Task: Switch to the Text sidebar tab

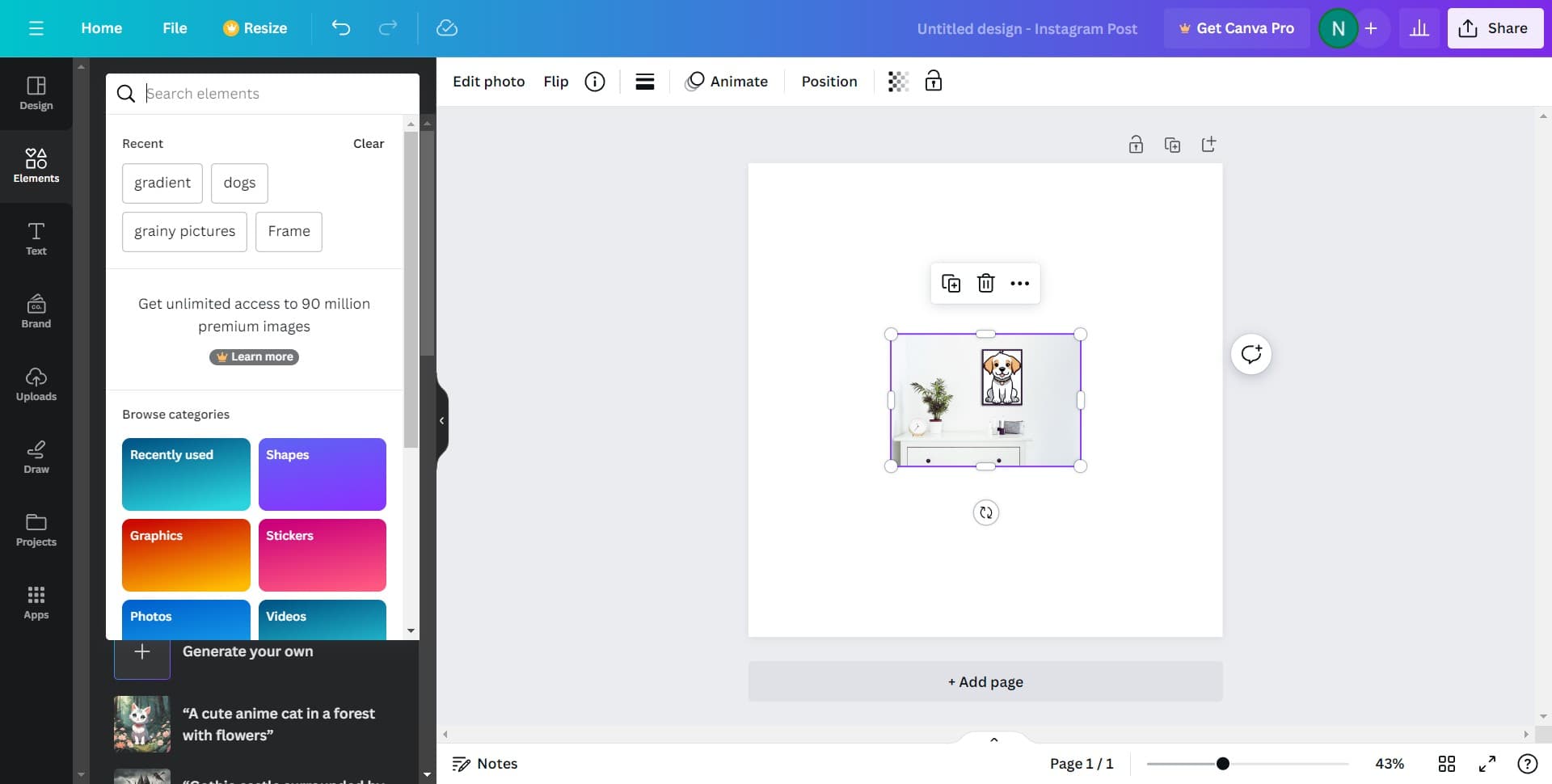Action: coord(36,238)
